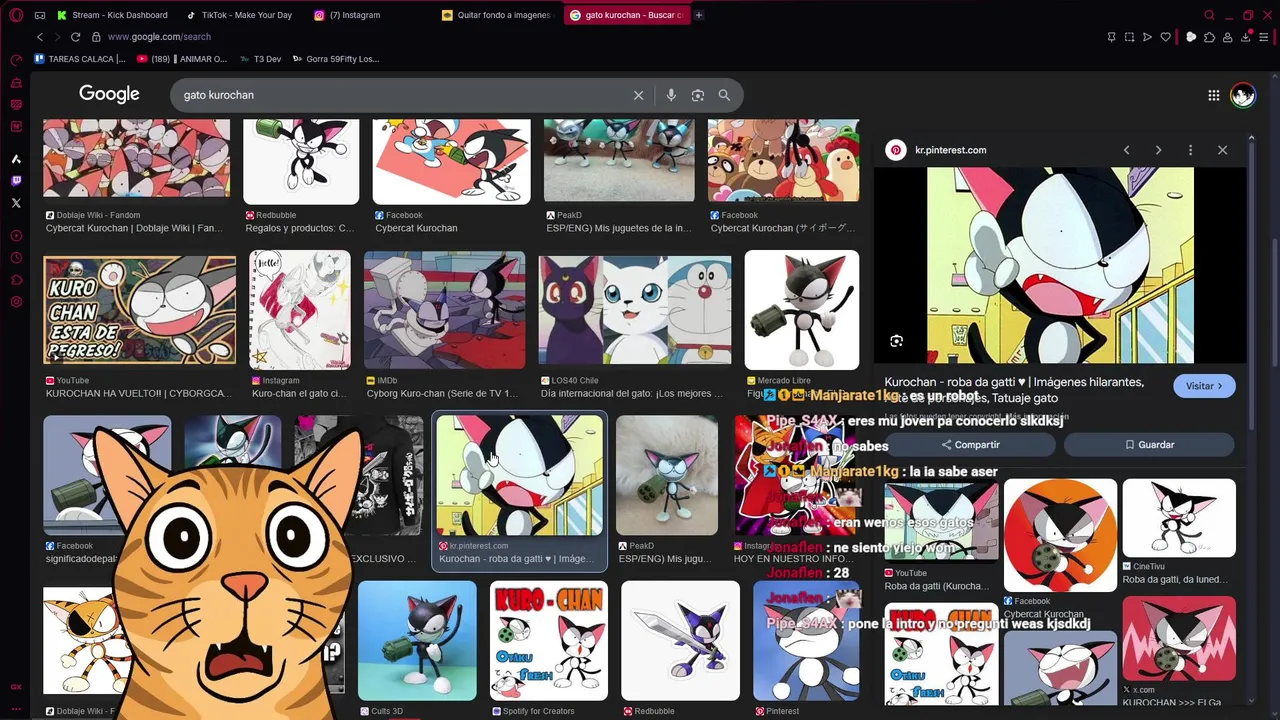Submit search with the magnifying glass icon
This screenshot has width=1280, height=720.
pyautogui.click(x=724, y=95)
